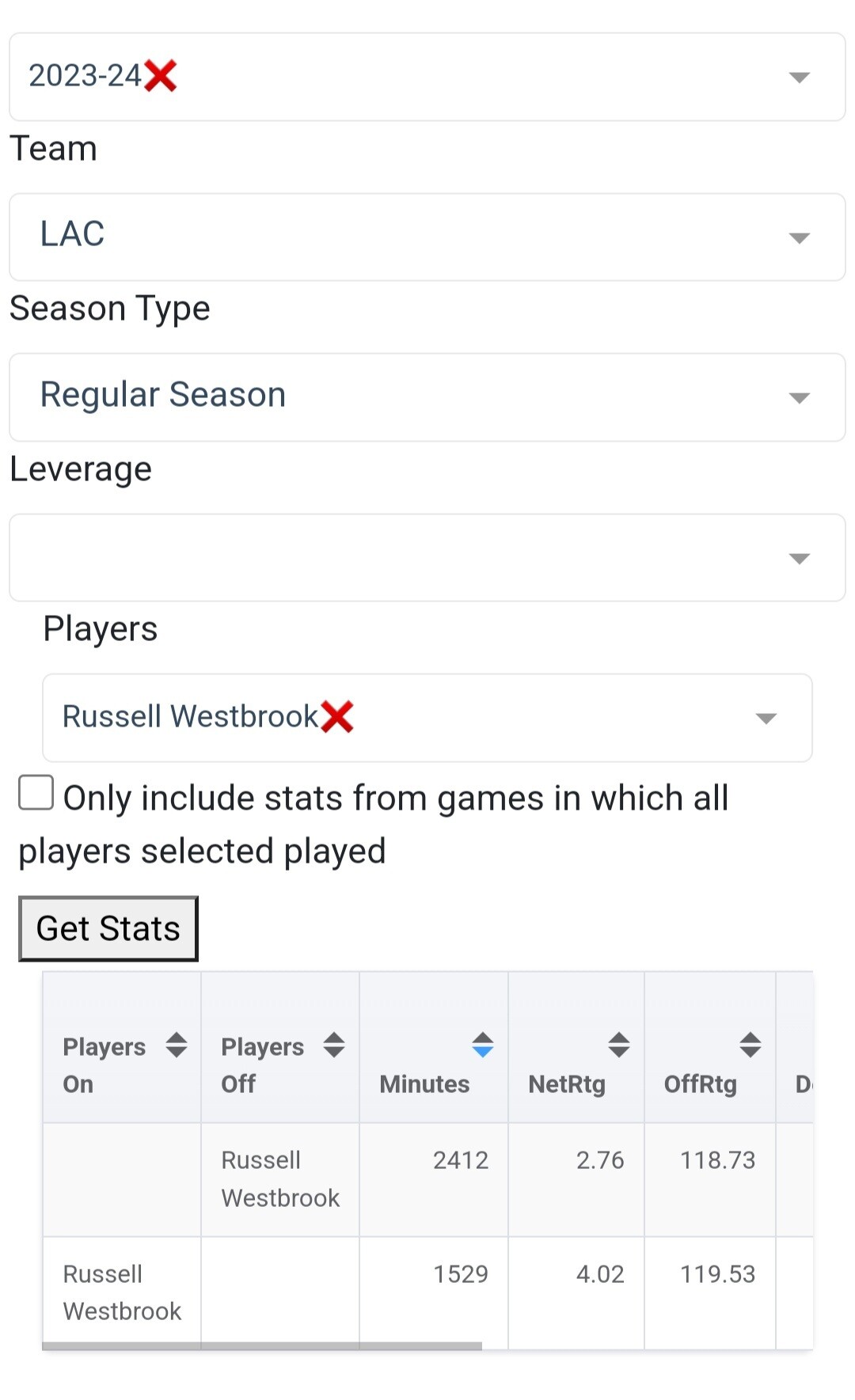Expand the Team dropdown showing LAC
Screen dimensions: 855x1400
(799, 238)
